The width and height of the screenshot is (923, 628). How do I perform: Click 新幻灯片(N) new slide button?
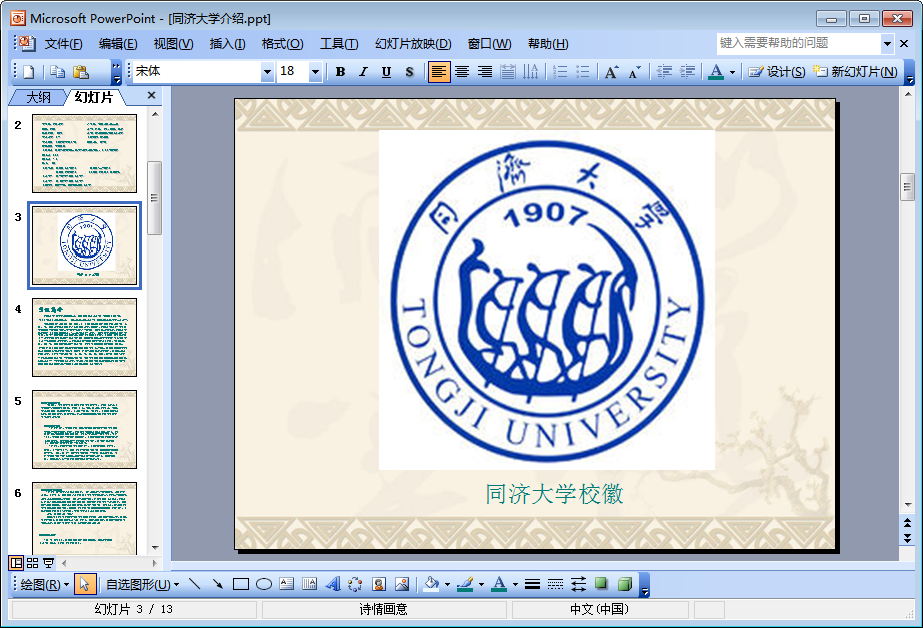coord(855,72)
